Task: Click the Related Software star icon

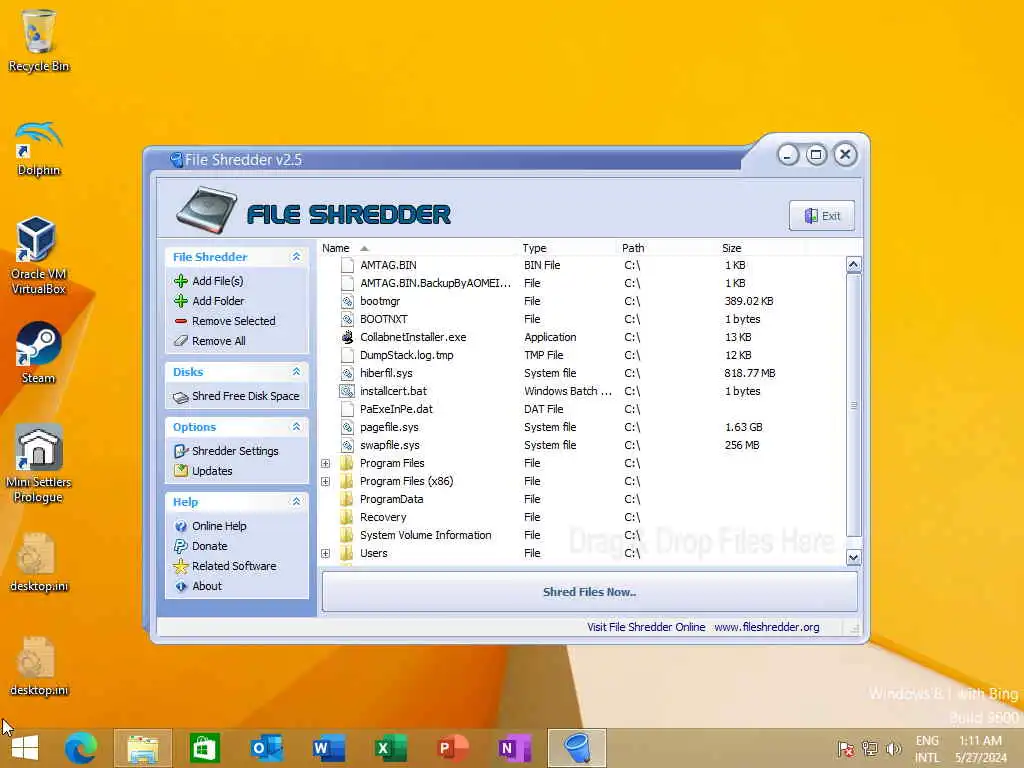Action: click(181, 566)
